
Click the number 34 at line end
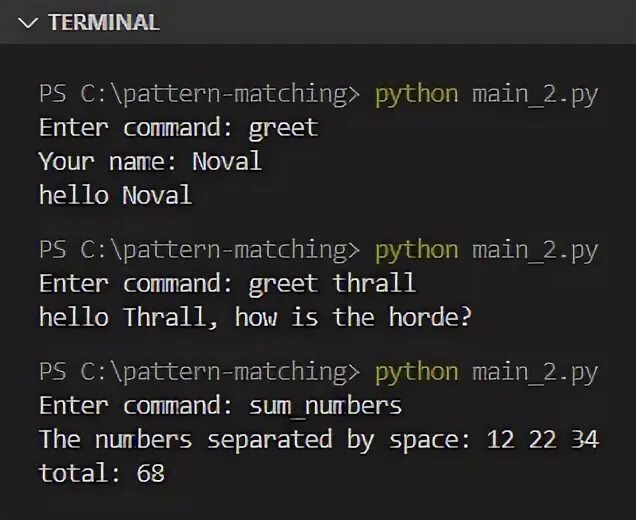tap(585, 439)
